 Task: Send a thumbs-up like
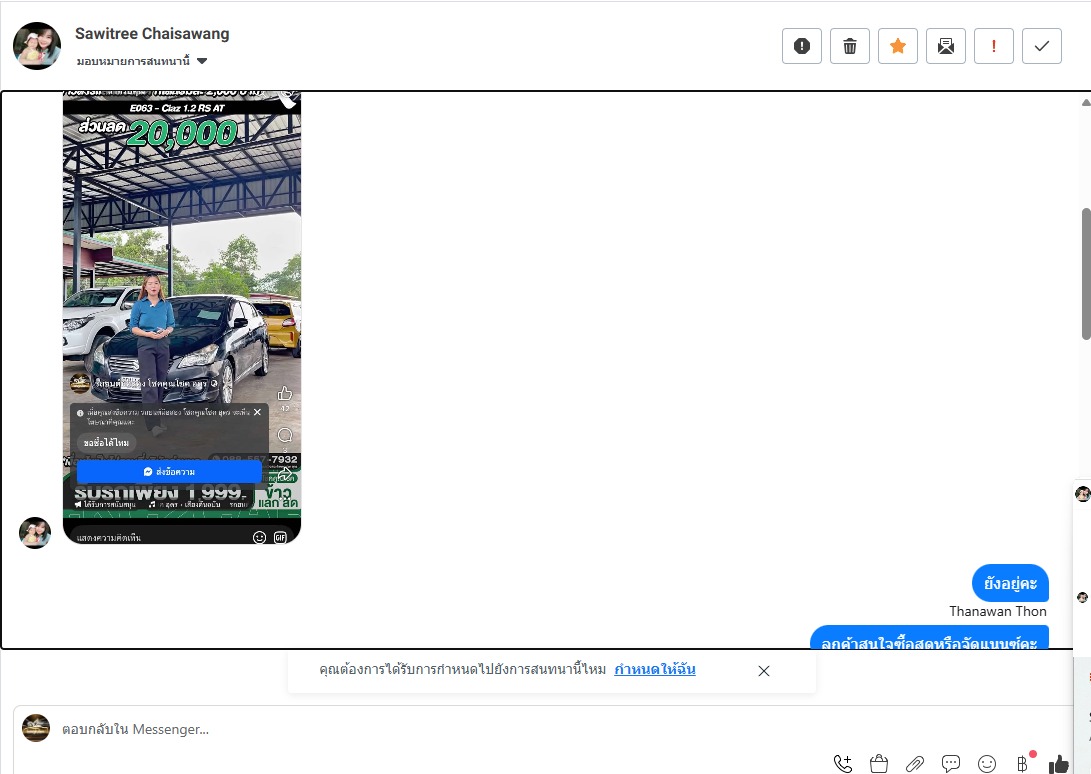click(x=1058, y=764)
